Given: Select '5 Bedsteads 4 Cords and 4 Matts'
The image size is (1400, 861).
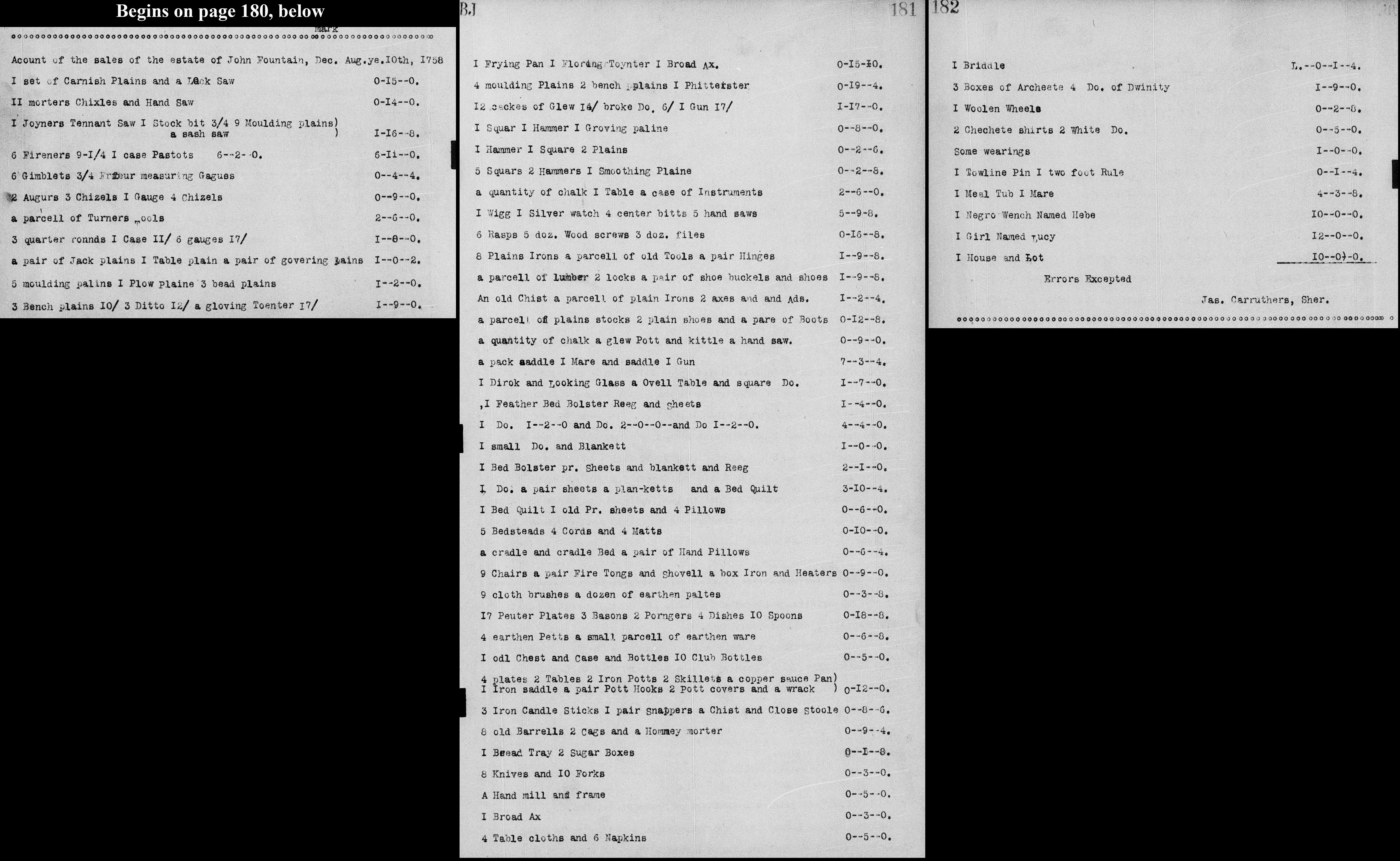Looking at the screenshot, I should click(571, 531).
